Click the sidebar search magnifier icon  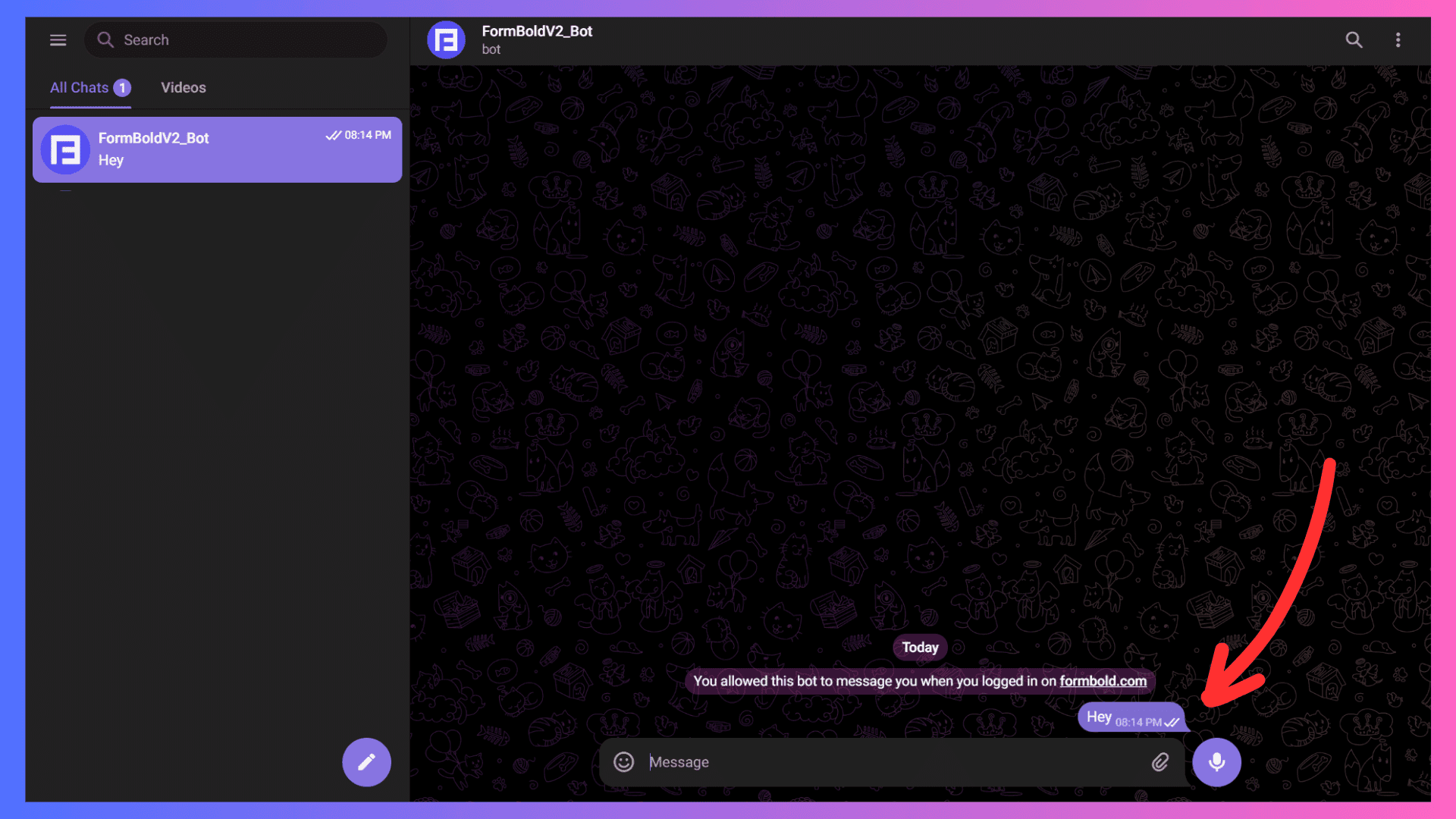tap(105, 40)
